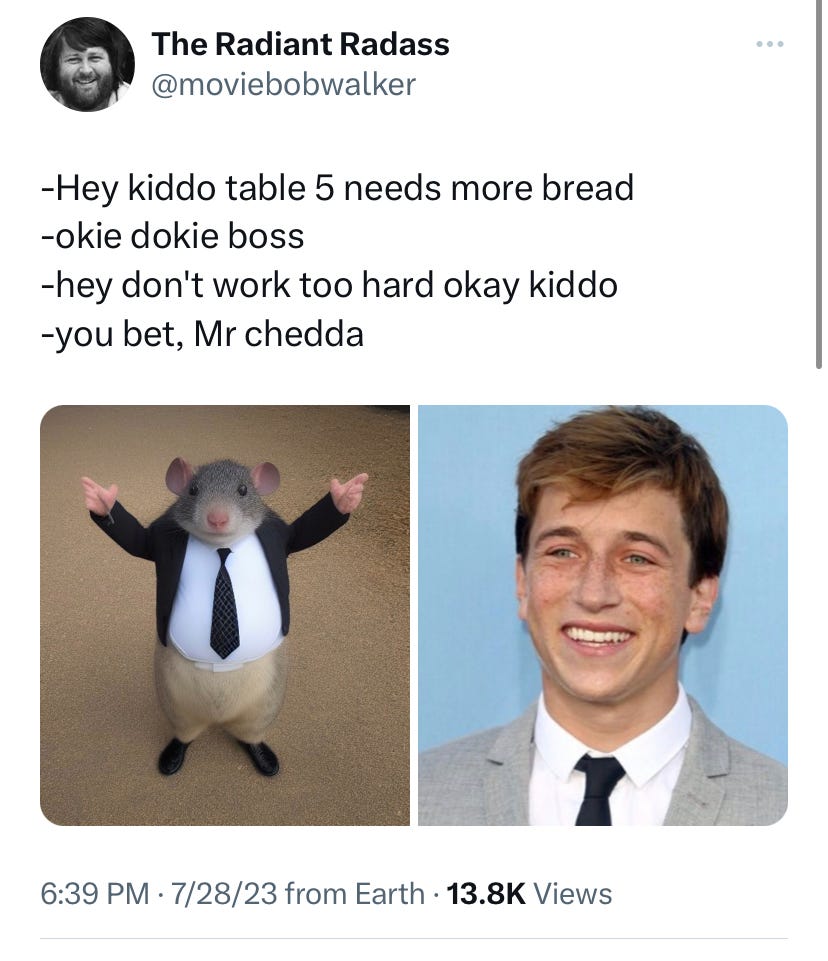Image resolution: width=828 pixels, height=961 pixels.
Task: Select the you bet, Mr chedda line
Action: coord(202,335)
